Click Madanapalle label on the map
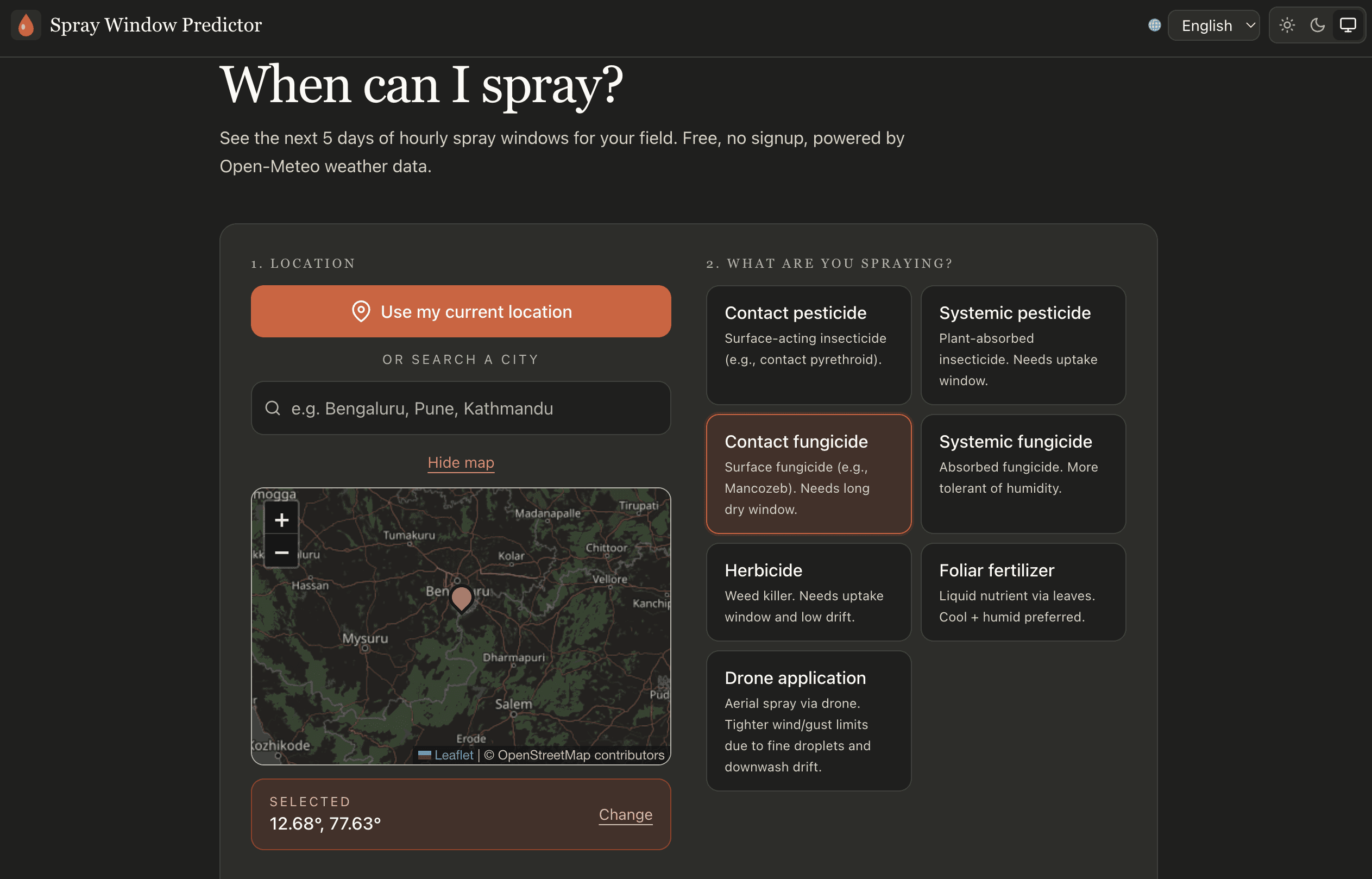 pos(547,513)
